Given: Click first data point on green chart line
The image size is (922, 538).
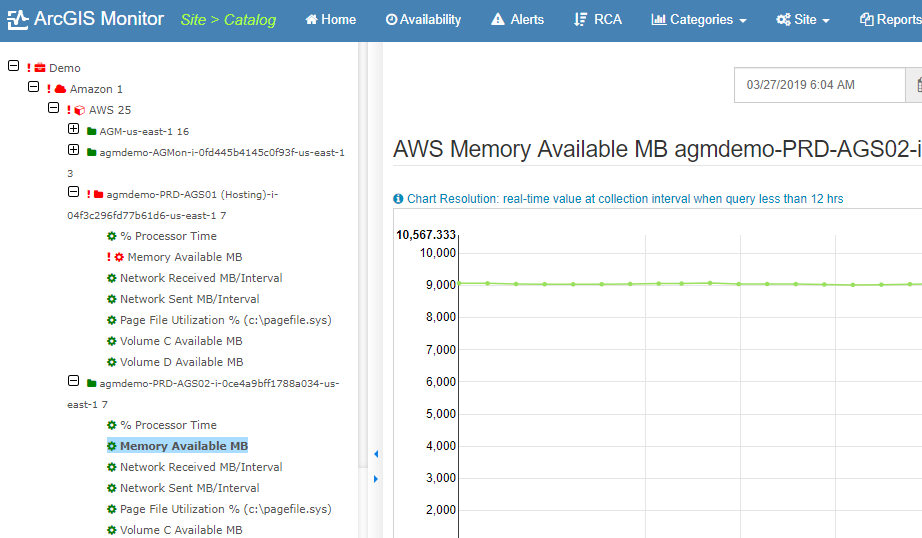Looking at the screenshot, I should (x=459, y=283).
